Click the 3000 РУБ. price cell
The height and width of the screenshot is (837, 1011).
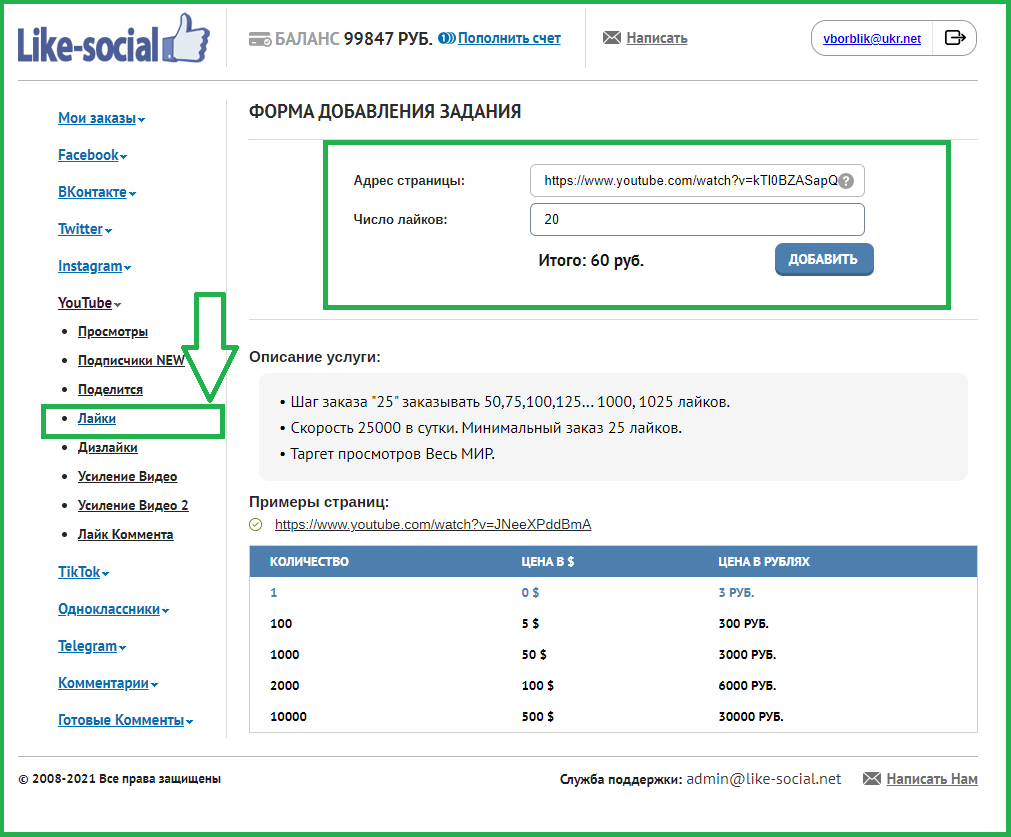pos(747,655)
